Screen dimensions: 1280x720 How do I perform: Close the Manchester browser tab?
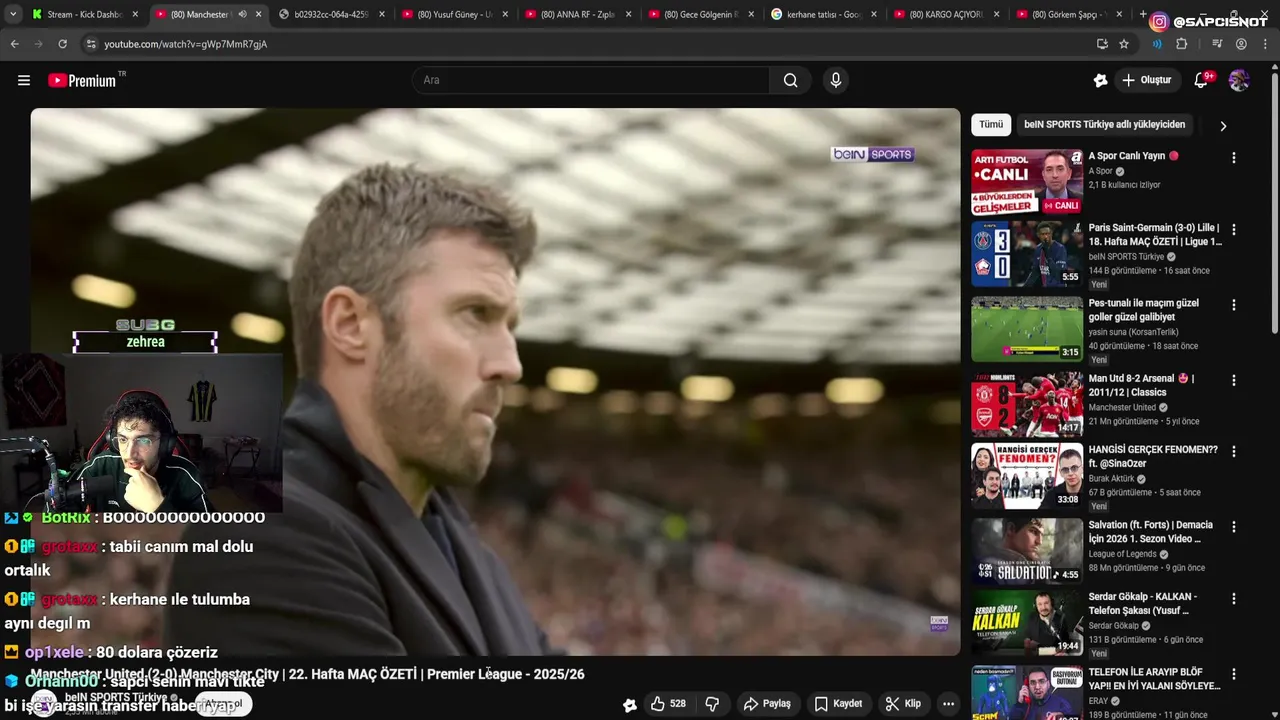tap(259, 15)
